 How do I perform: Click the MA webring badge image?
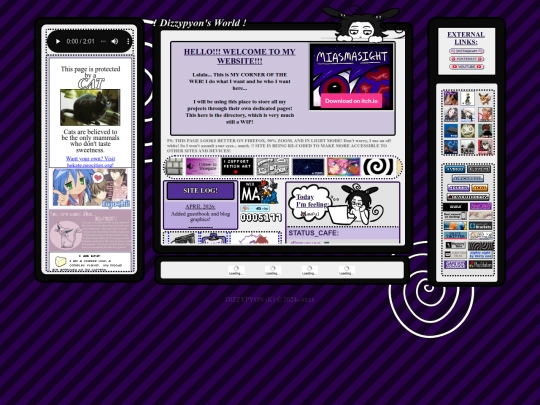(x=259, y=192)
